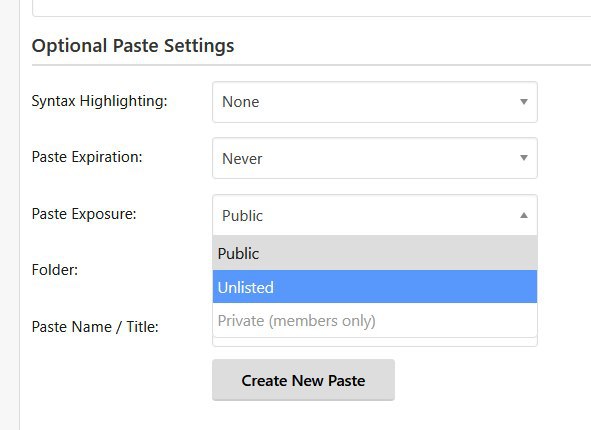Viewport: 591px width, 430px height.
Task: Click the arrow icon beside None
Action: 524,102
